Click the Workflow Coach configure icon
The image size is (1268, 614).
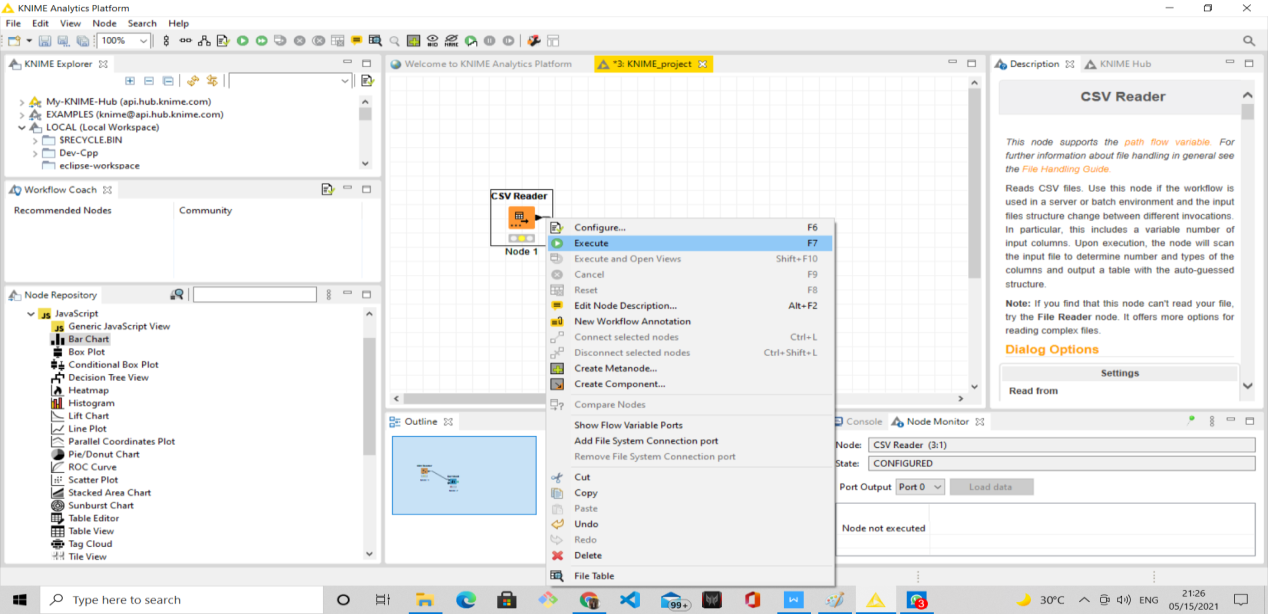[x=327, y=189]
